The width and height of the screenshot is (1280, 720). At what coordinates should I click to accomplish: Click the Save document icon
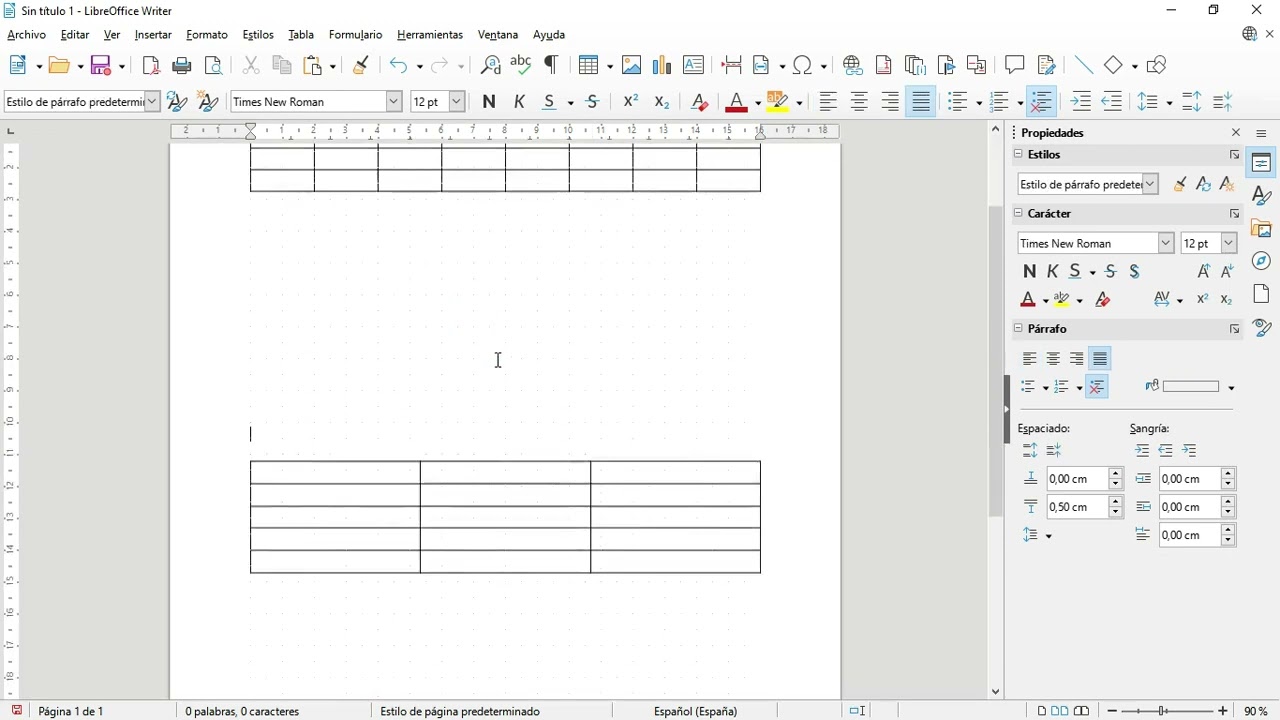101,65
